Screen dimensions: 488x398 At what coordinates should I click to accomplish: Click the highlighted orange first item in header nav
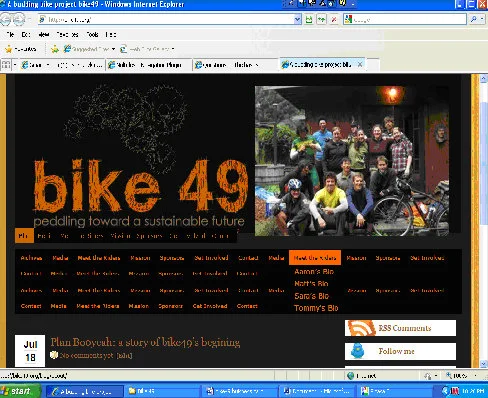24,236
